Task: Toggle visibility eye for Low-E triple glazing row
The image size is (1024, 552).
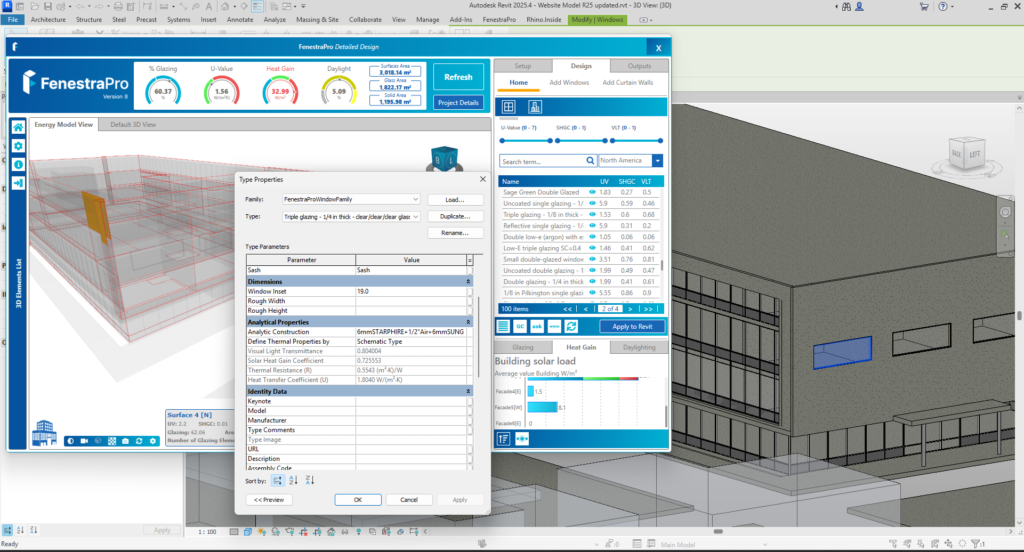Action: pyautogui.click(x=592, y=248)
